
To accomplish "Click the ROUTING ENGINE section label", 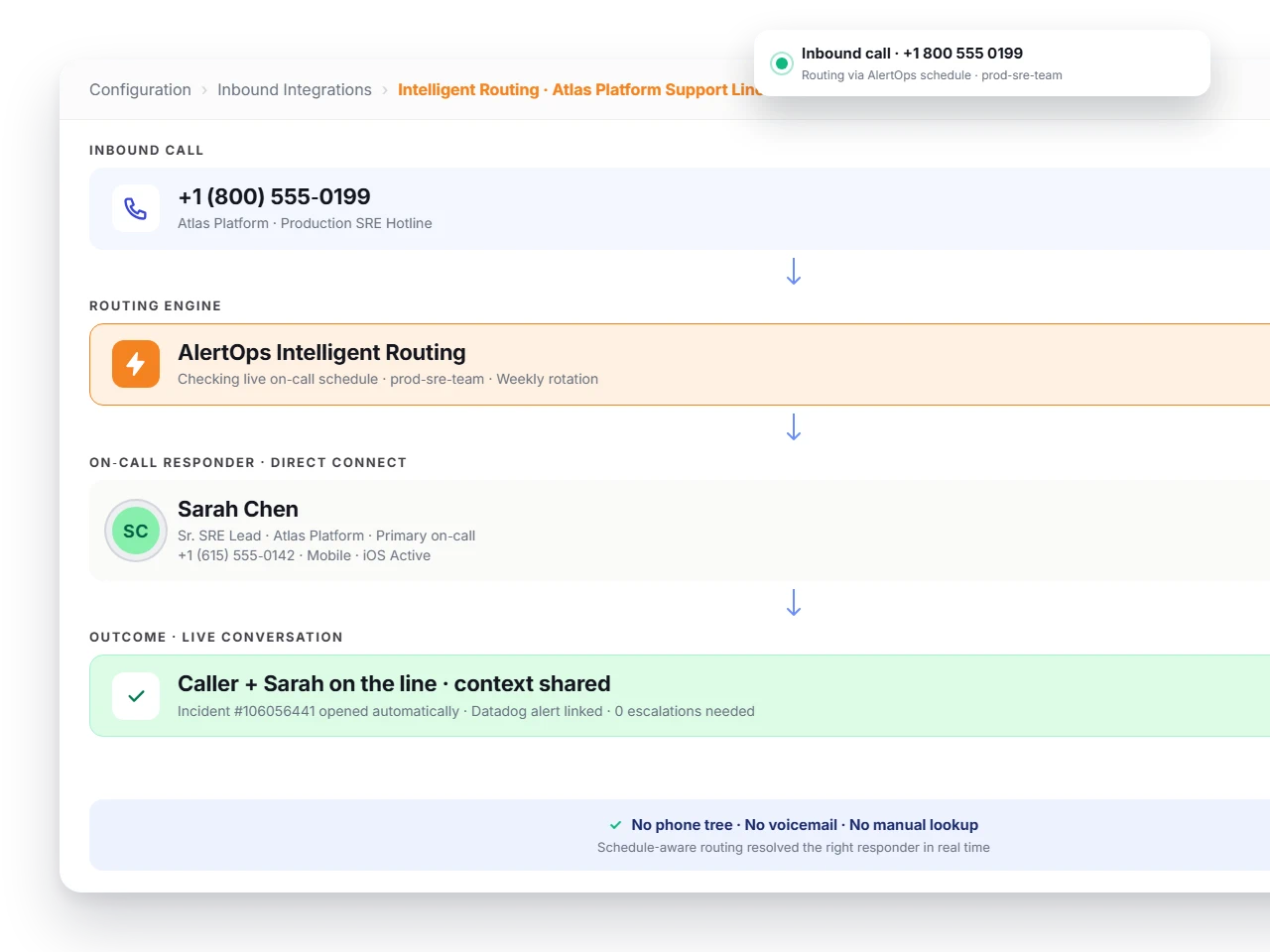I will [155, 305].
